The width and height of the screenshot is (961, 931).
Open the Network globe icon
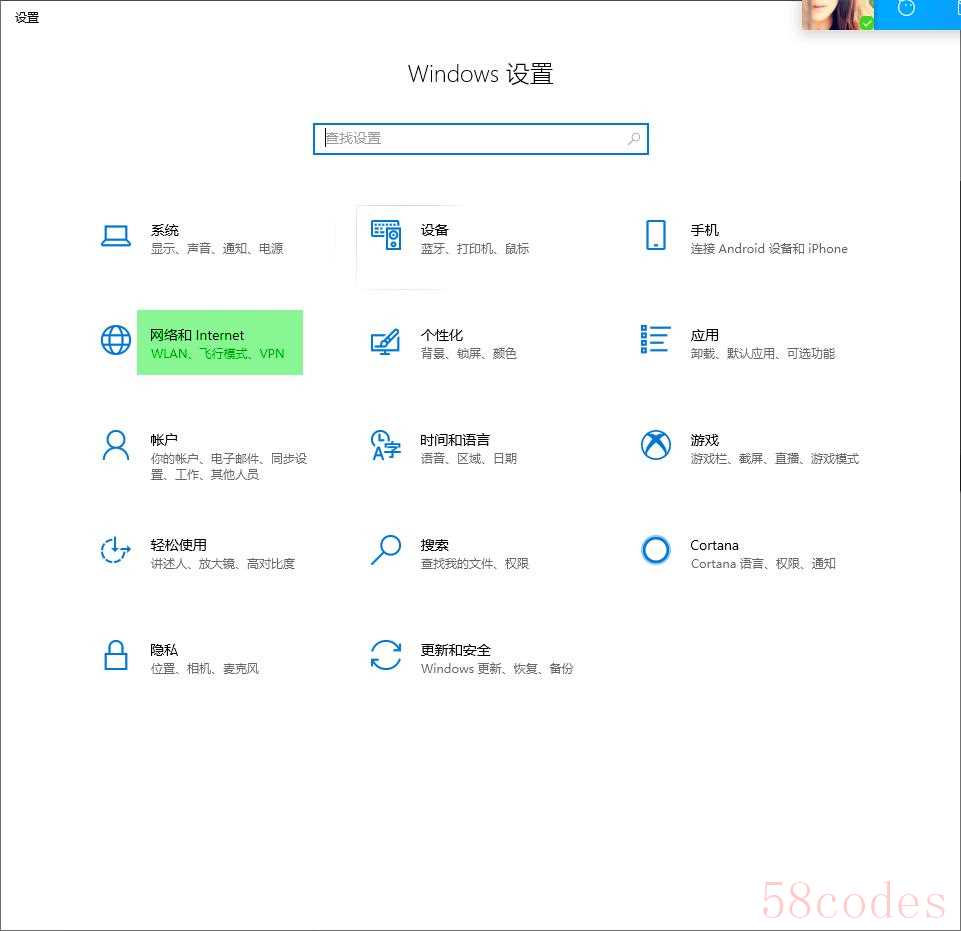click(x=116, y=340)
